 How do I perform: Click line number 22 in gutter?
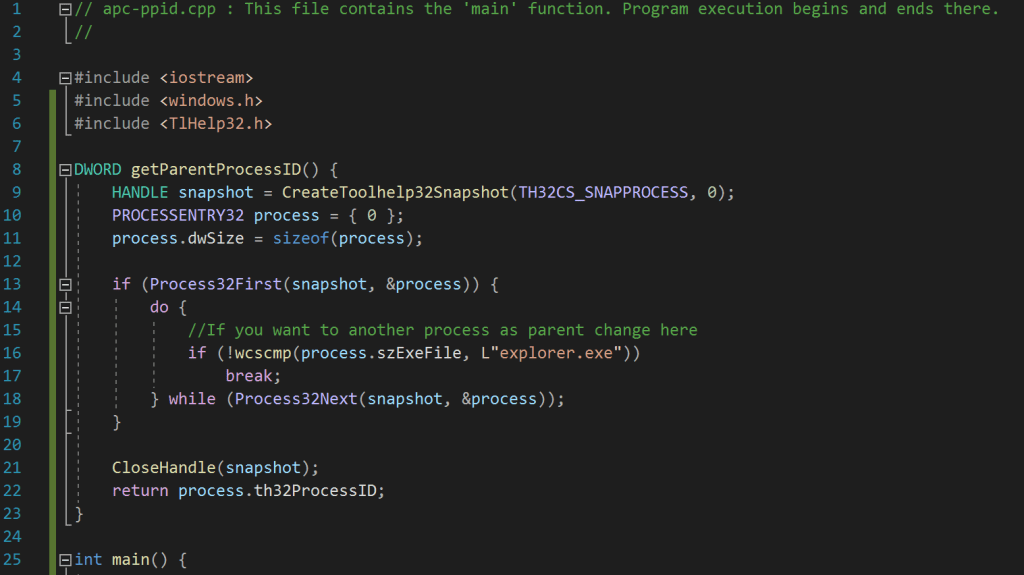click(13, 490)
